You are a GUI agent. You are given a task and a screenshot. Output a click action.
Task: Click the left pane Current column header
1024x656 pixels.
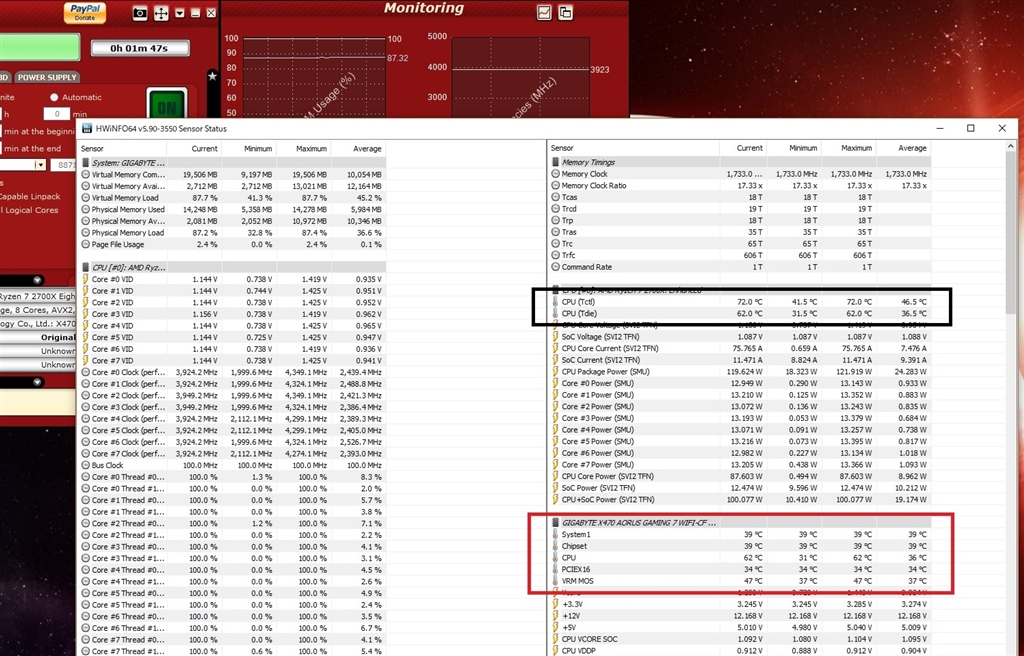(x=204, y=149)
